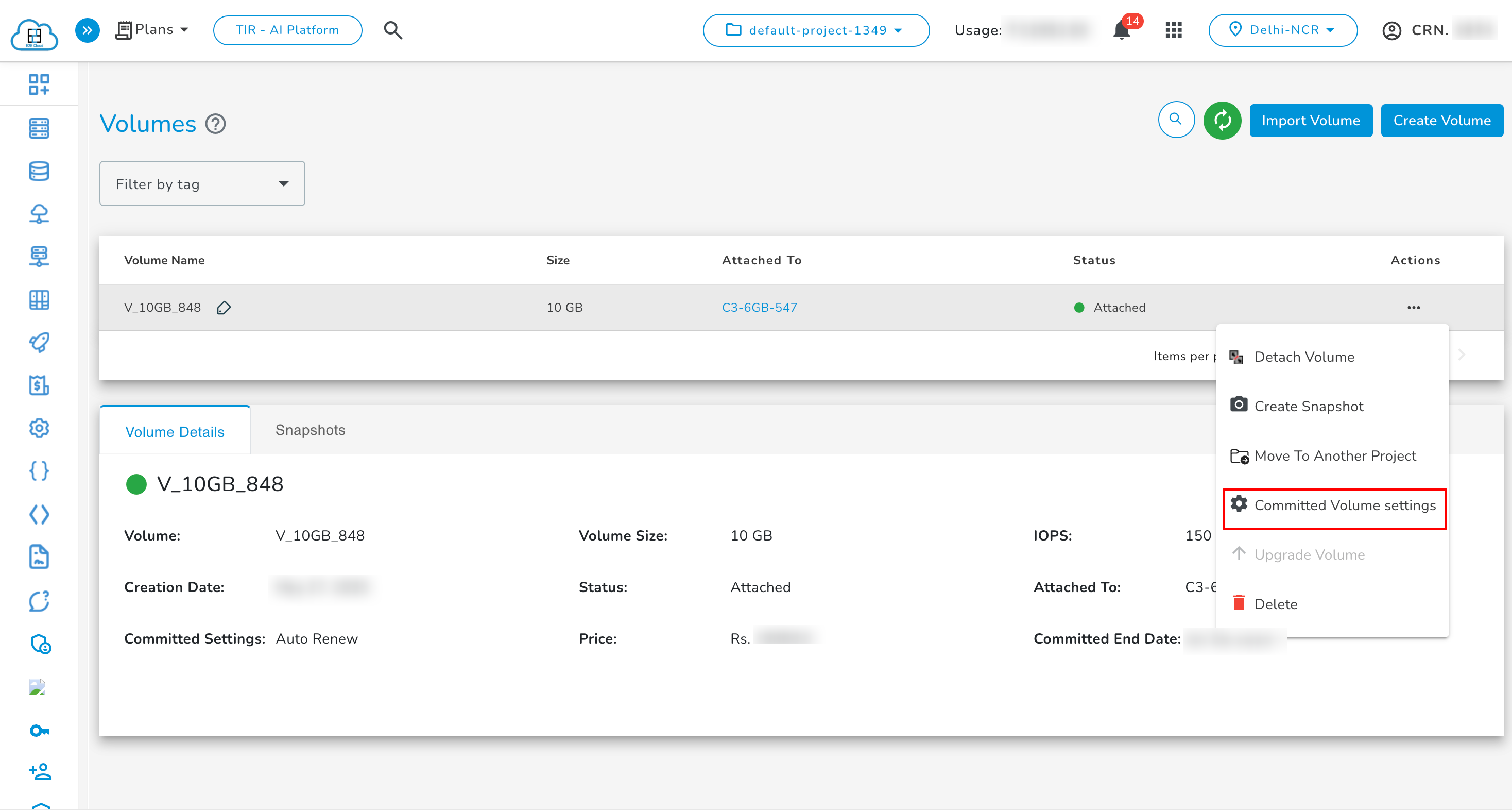Screen dimensions: 1512x810
Task: Expand the Plans dropdown menu
Action: pyautogui.click(x=152, y=29)
